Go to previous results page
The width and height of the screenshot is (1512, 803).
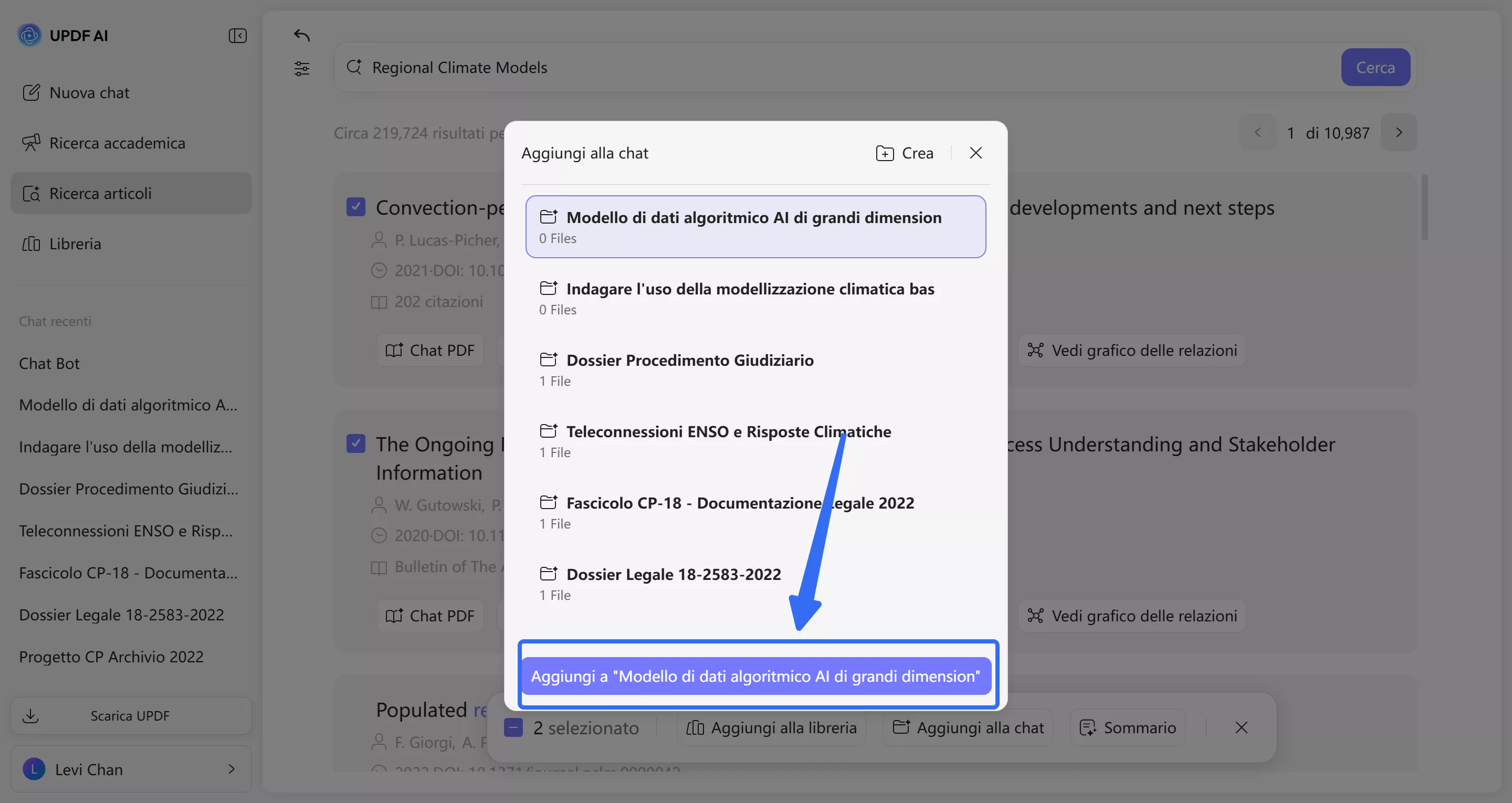(x=1257, y=132)
